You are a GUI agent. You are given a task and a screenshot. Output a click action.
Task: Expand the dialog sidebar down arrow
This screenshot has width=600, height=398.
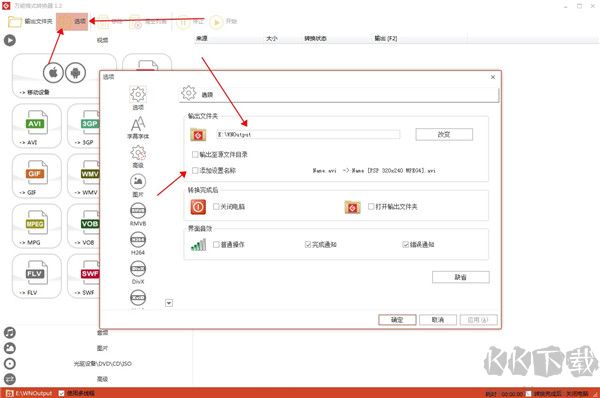pos(169,303)
